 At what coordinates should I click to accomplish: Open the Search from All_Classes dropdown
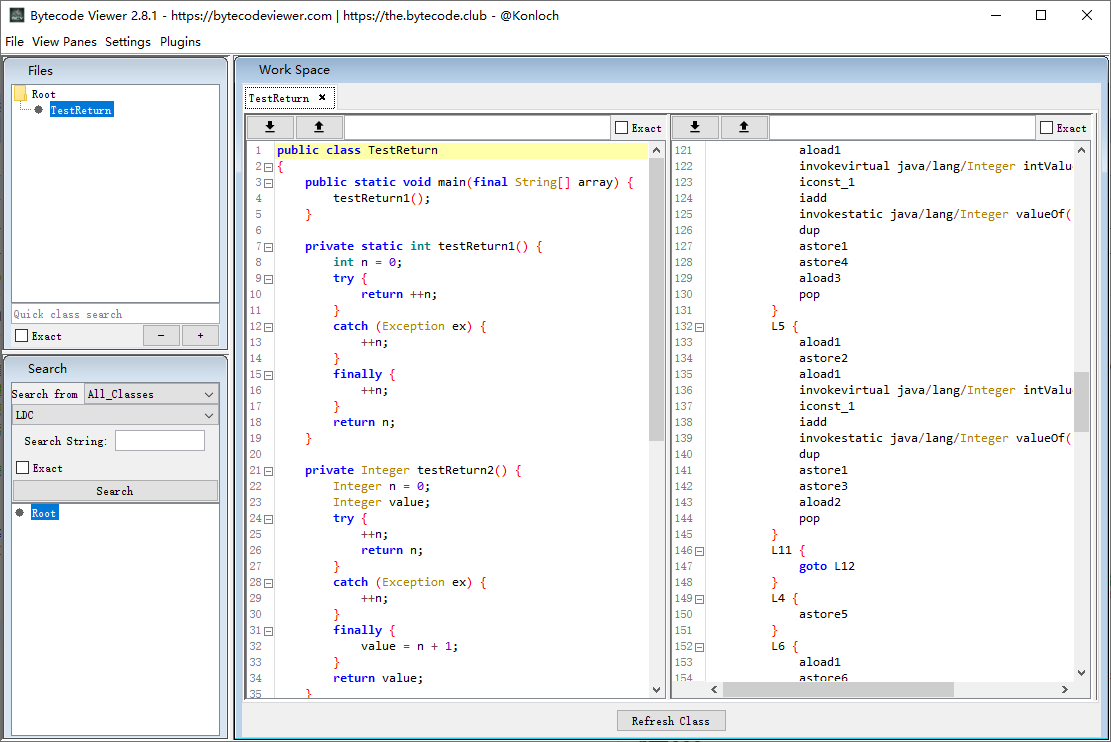pos(151,394)
